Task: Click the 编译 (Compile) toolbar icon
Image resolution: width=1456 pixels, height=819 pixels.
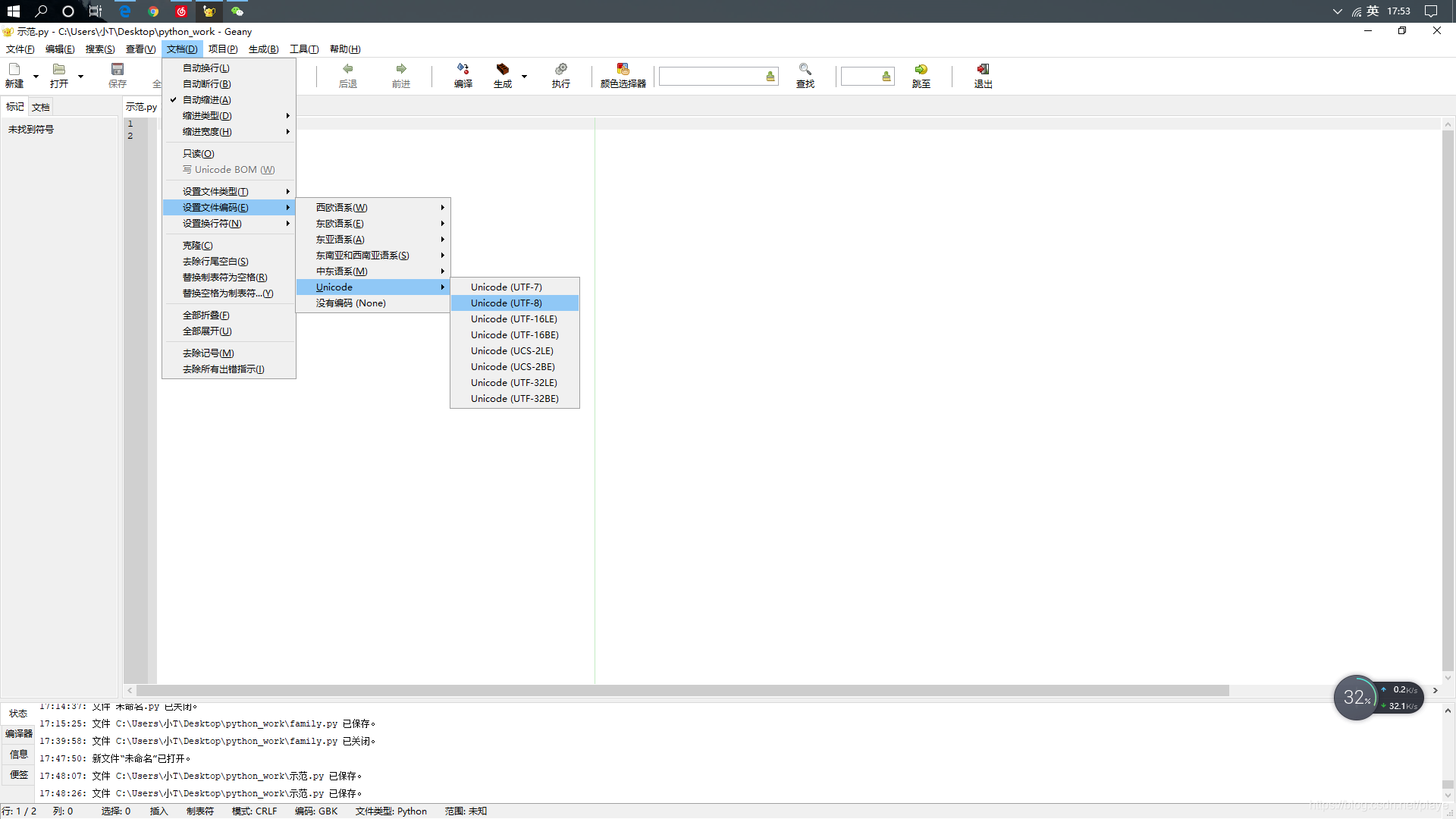Action: 463,69
